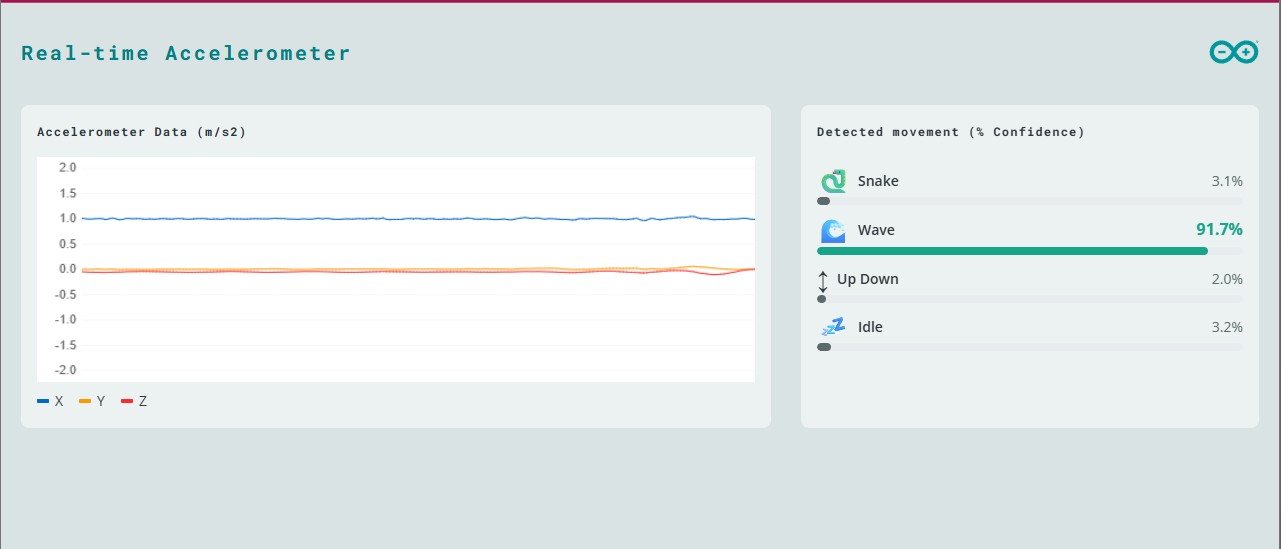
Task: Click the Idle confidence progress bar
Action: 1030,347
